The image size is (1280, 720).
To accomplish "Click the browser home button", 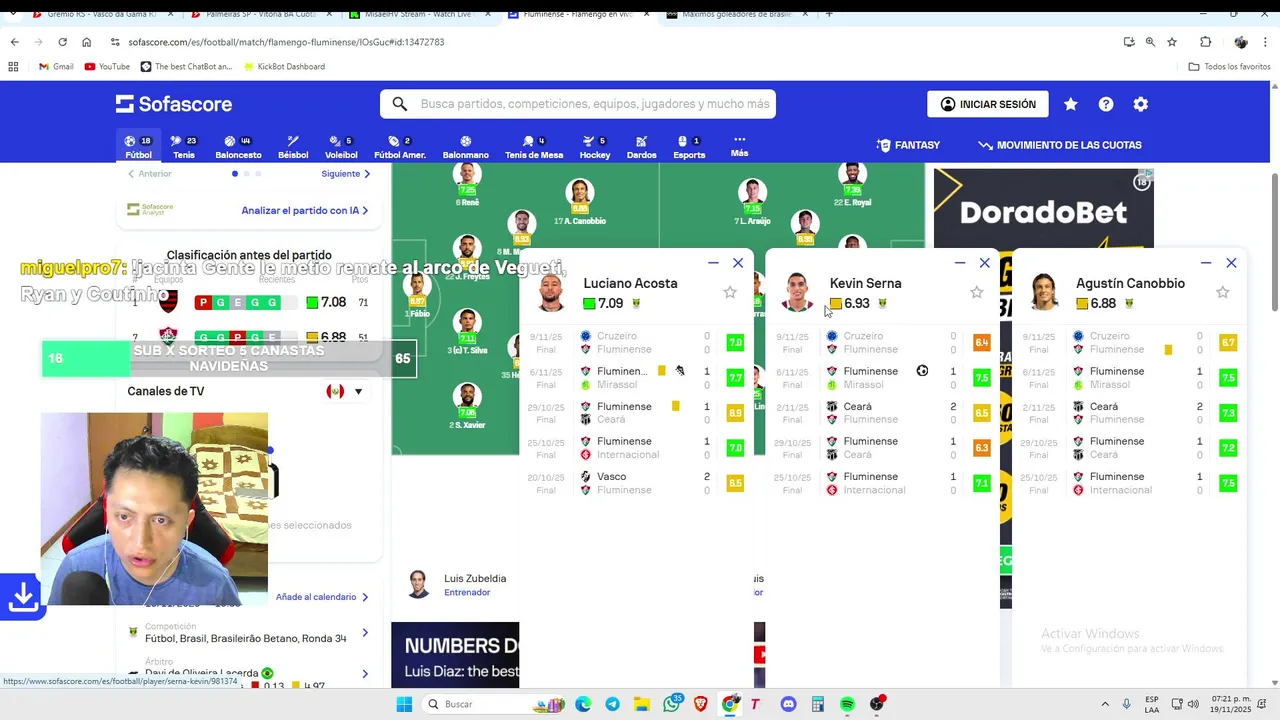I will (87, 42).
